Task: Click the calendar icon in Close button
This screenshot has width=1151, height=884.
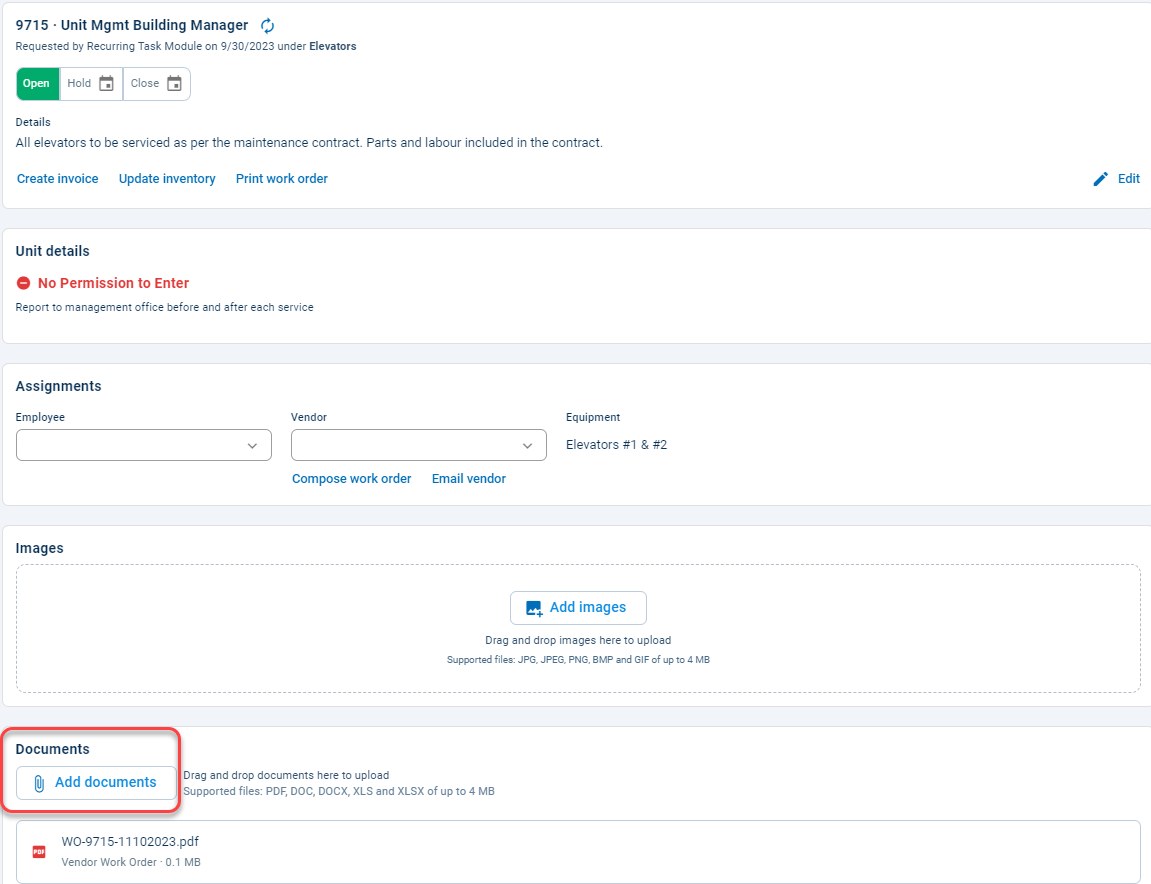Action: [x=174, y=84]
